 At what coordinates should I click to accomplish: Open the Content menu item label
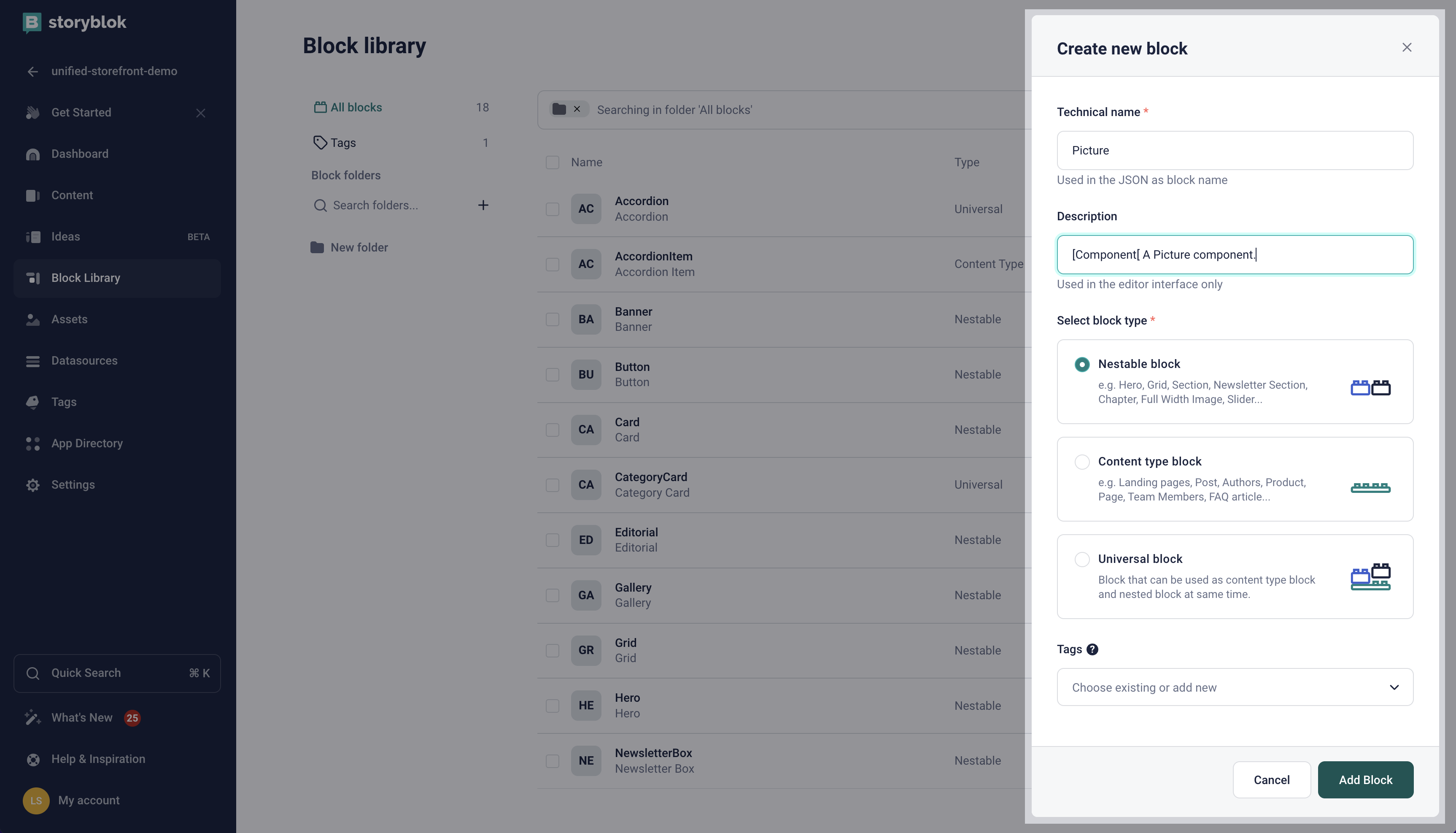(x=72, y=195)
